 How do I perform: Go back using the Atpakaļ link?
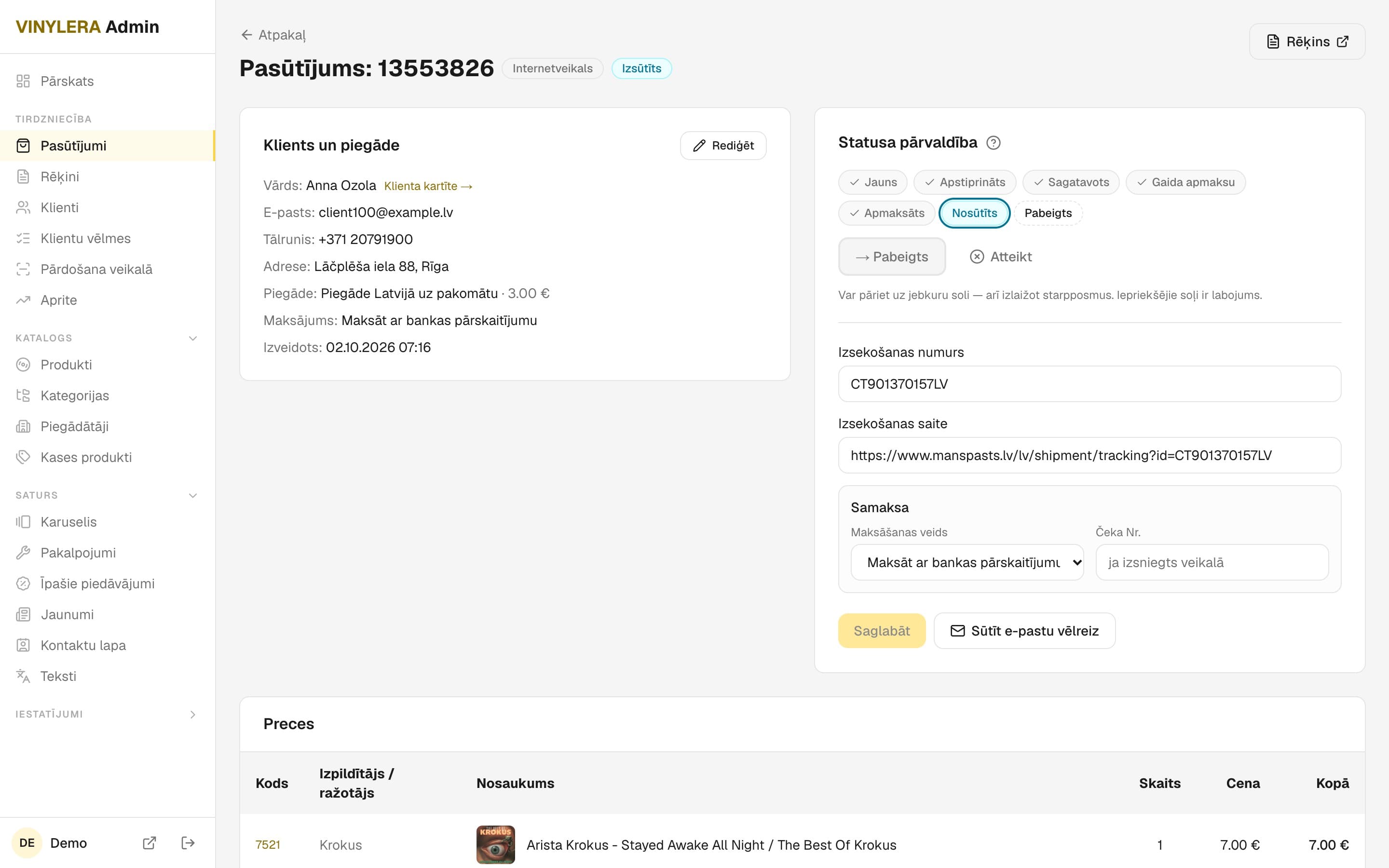tap(273, 35)
